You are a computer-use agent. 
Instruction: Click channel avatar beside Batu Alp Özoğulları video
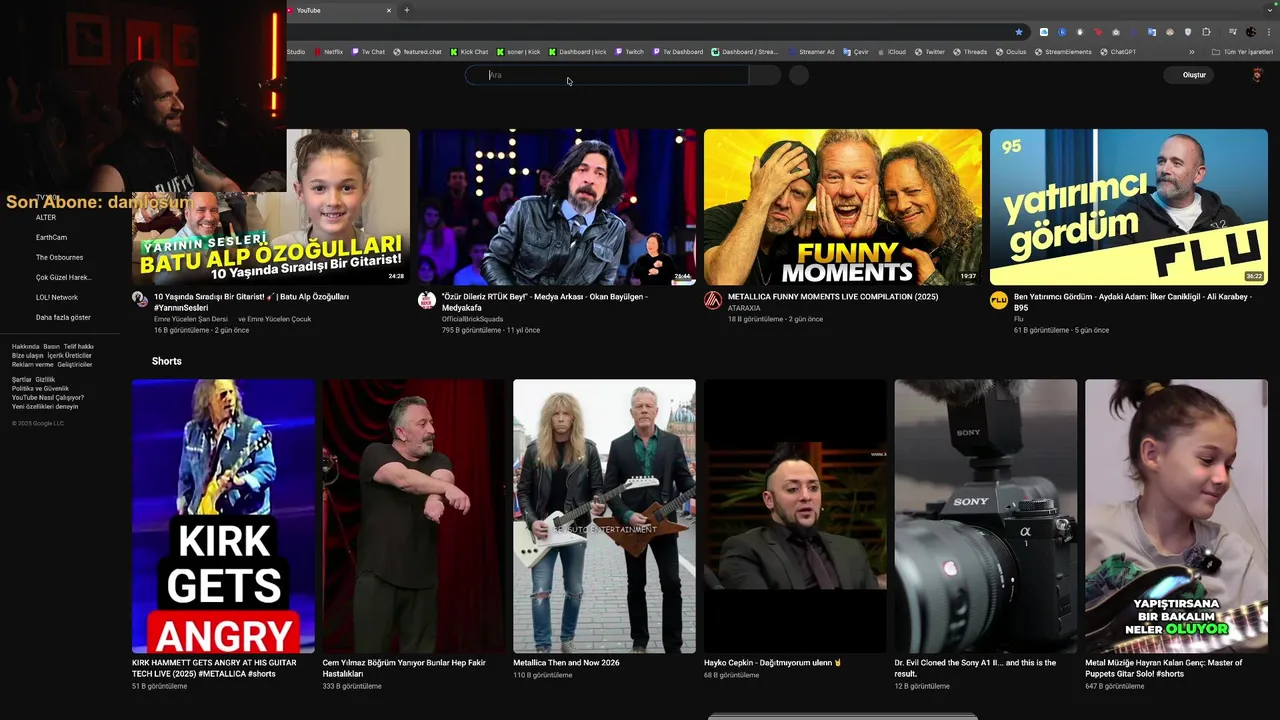click(x=140, y=299)
